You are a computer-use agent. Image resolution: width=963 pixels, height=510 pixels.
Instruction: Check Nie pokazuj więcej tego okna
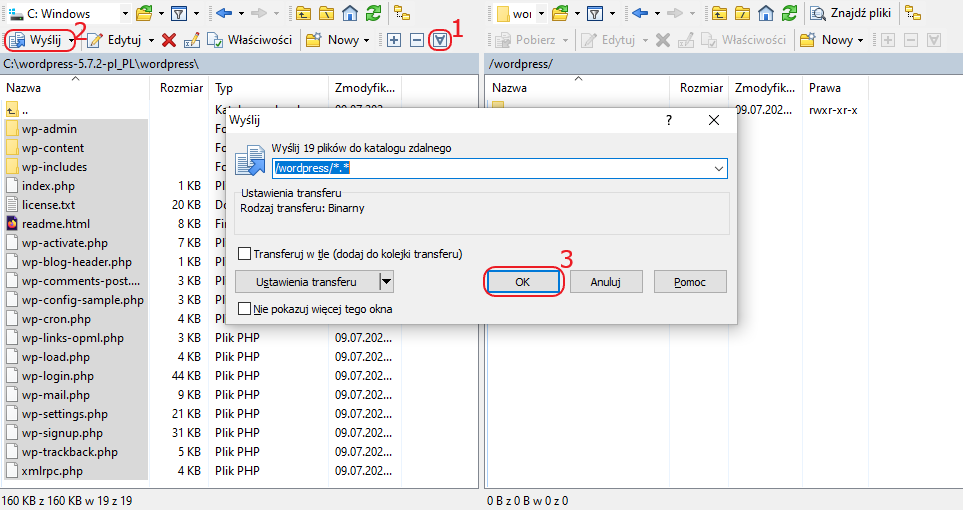click(x=244, y=308)
